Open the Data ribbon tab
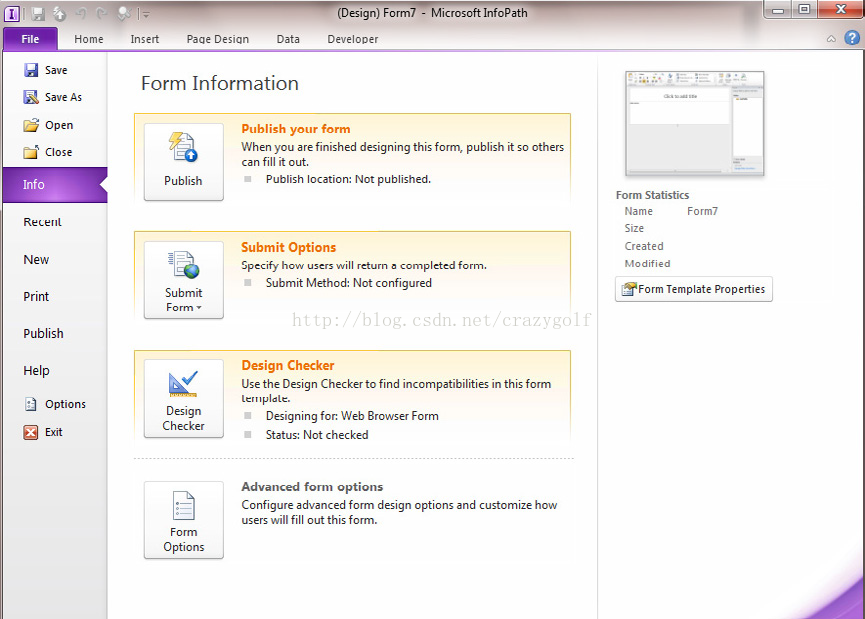The width and height of the screenshot is (865, 619). click(x=288, y=39)
